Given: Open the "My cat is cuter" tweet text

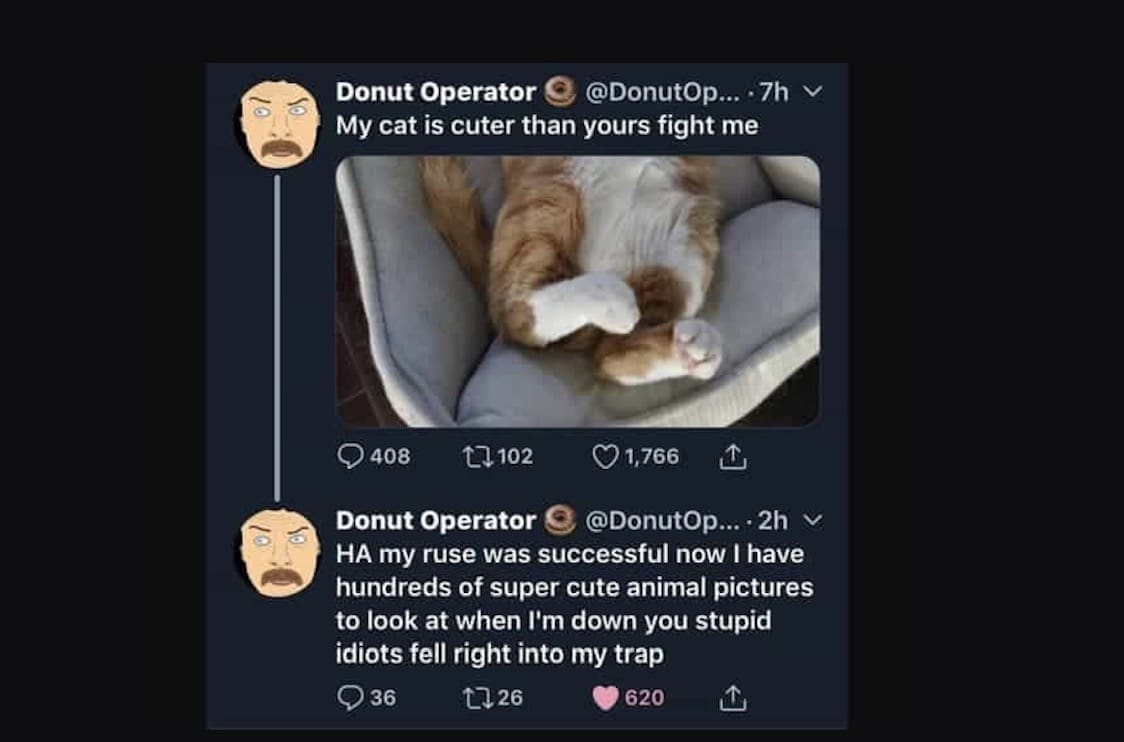Looking at the screenshot, I should click(546, 126).
